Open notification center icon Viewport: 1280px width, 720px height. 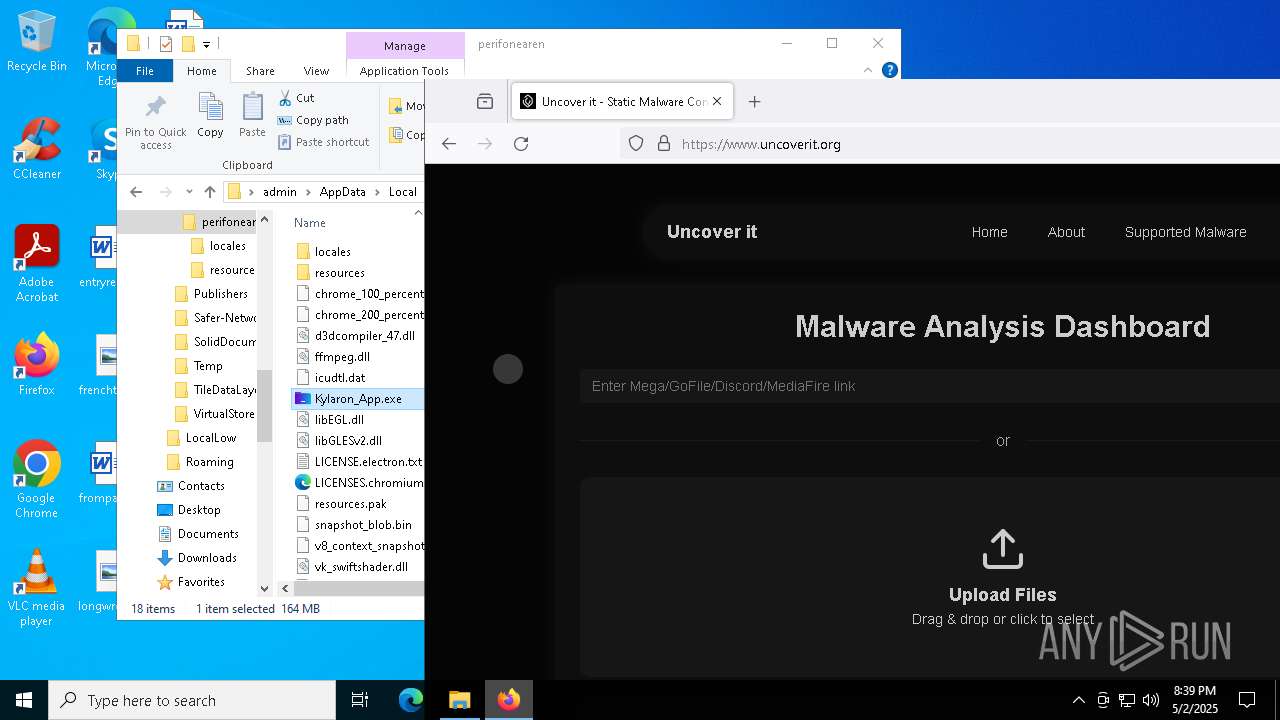[x=1247, y=700]
